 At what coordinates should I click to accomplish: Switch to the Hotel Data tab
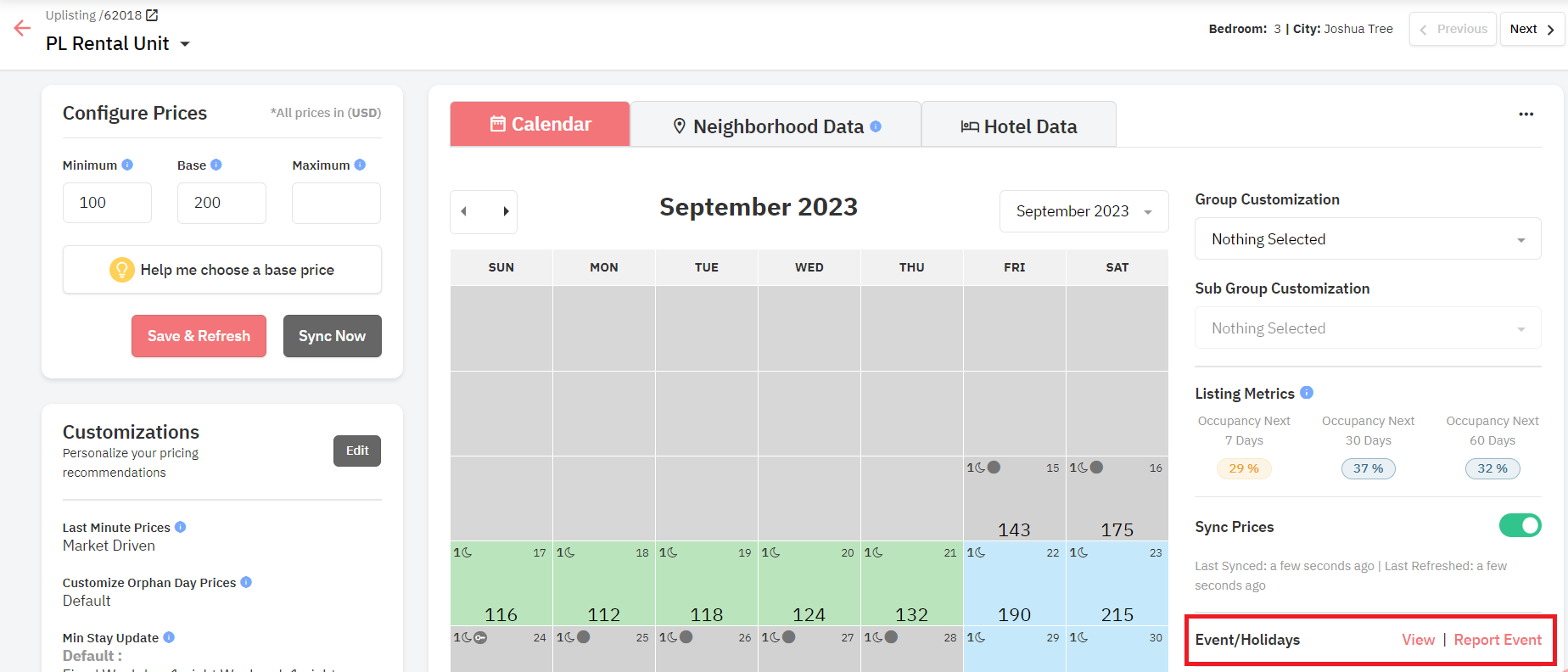(x=1018, y=126)
